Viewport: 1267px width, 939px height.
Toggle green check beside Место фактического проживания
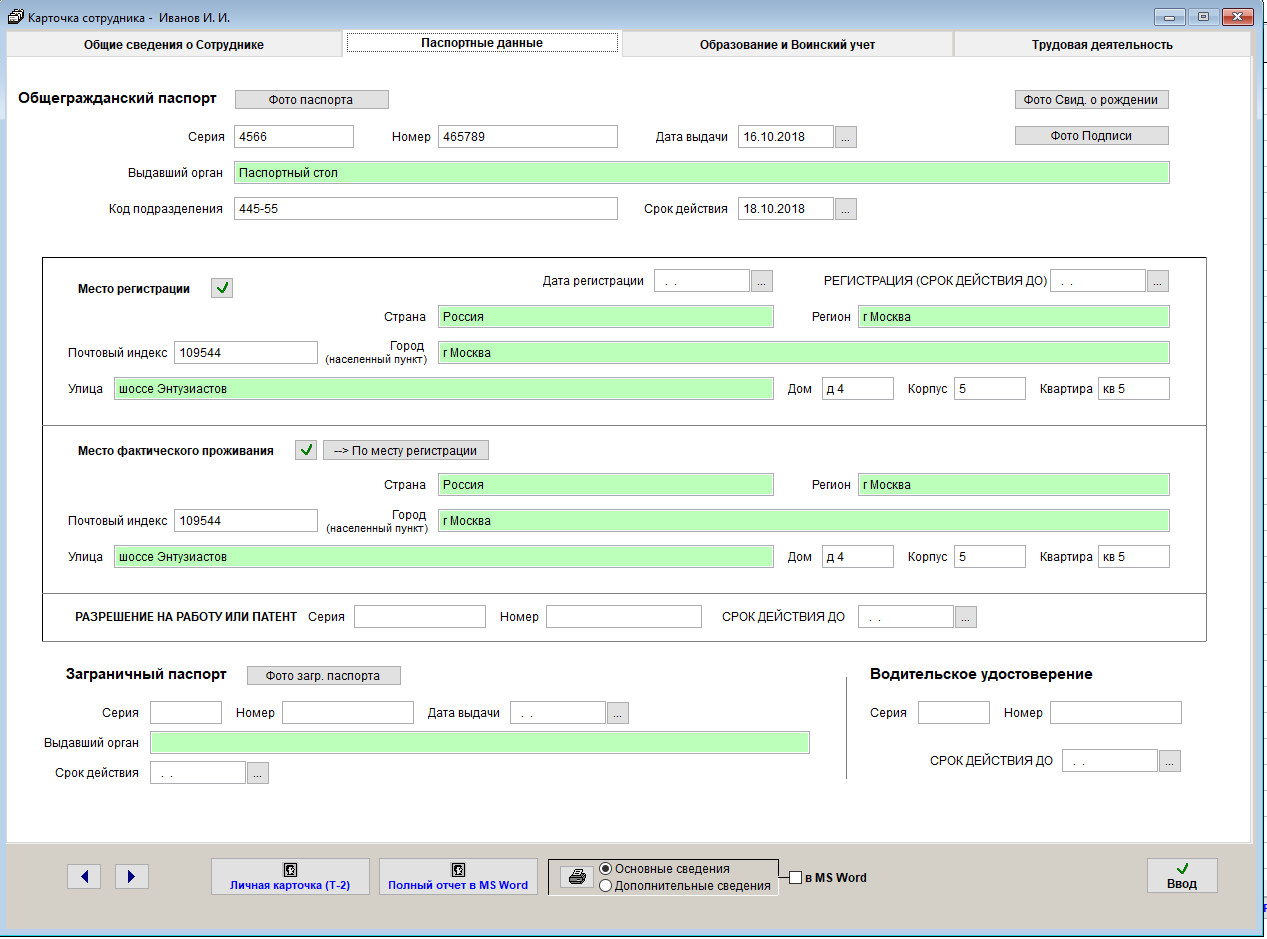306,450
